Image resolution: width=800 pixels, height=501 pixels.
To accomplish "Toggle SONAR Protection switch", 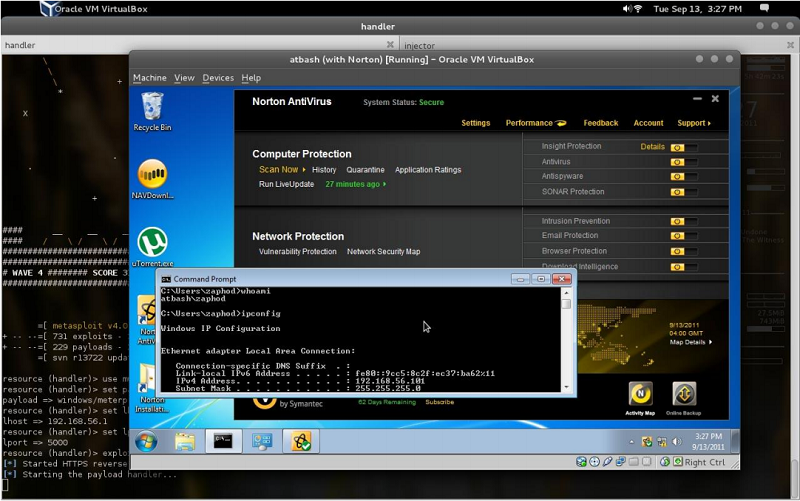I will pos(684,192).
